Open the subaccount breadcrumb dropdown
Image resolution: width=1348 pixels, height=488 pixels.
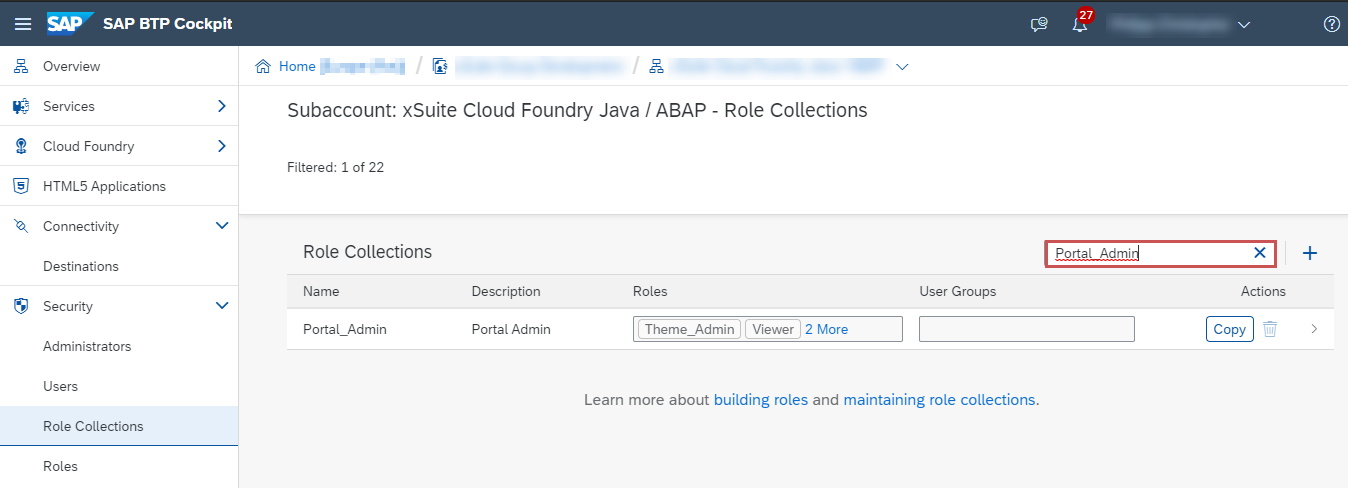pos(902,67)
